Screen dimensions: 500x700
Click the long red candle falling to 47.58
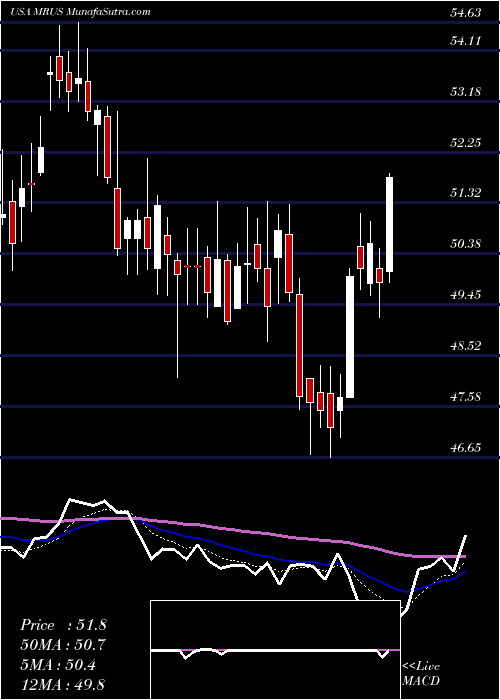pos(299,345)
